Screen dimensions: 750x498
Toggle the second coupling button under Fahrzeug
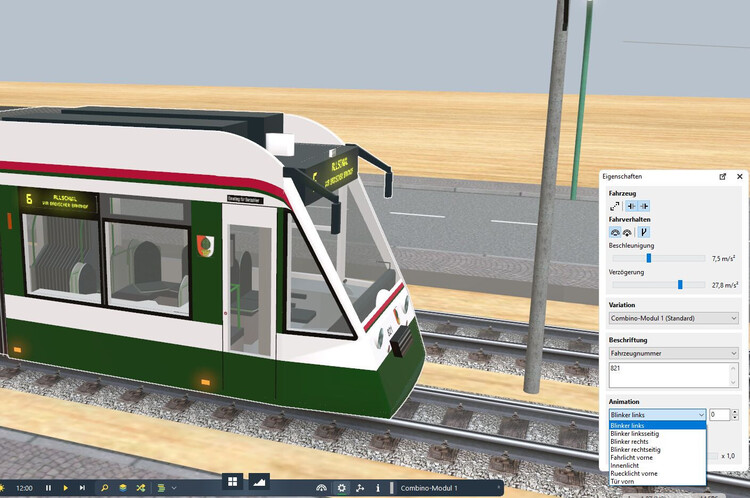(645, 205)
